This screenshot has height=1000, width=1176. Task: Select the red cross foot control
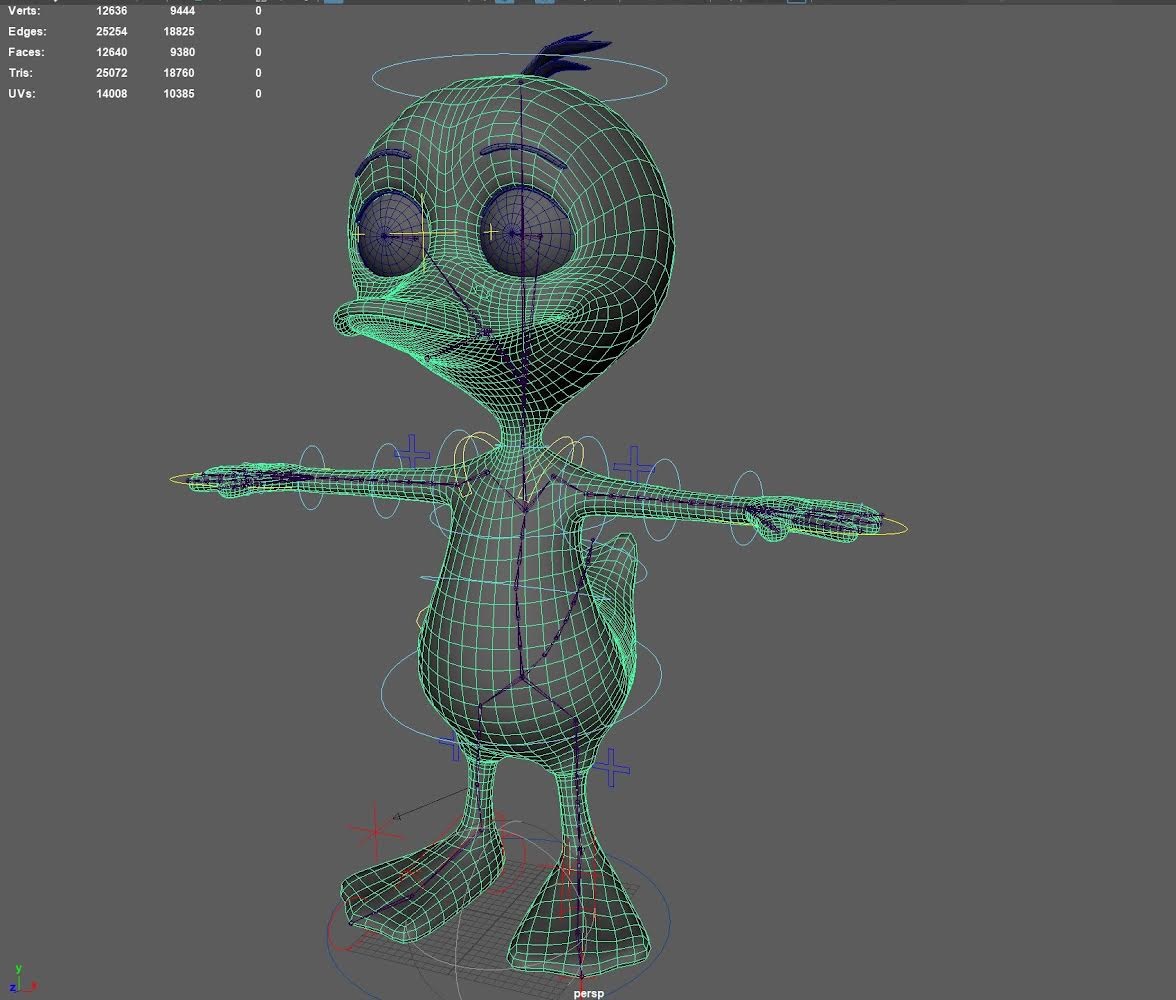pyautogui.click(x=375, y=829)
